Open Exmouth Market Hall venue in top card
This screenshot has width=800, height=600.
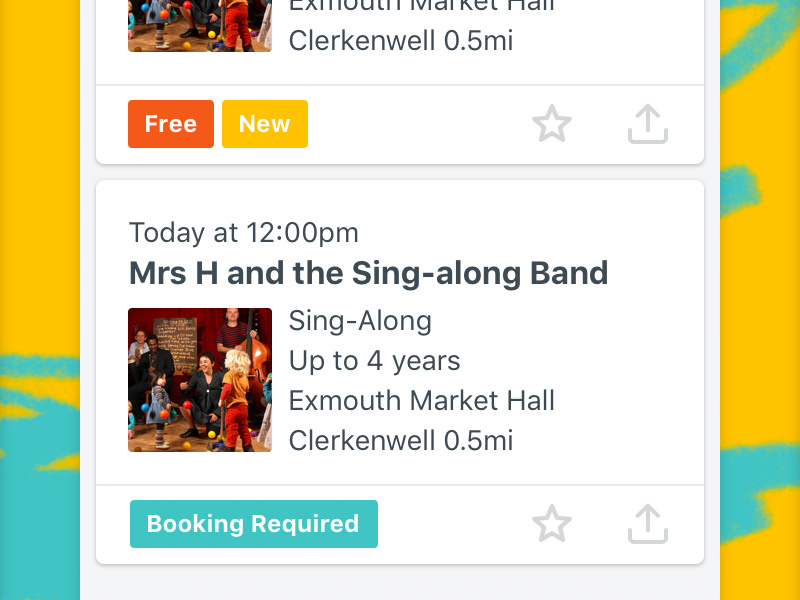421,4
